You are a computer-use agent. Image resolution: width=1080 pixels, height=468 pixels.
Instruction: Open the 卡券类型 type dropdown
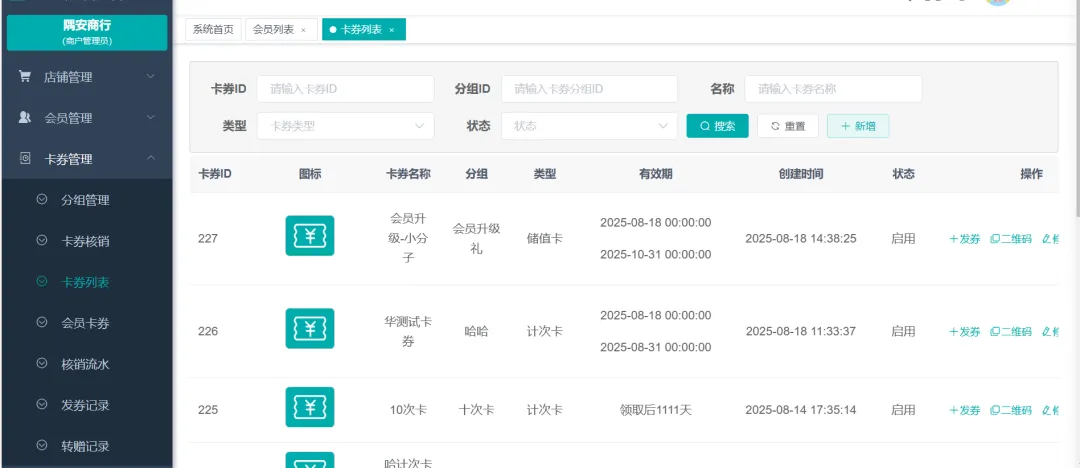click(345, 126)
